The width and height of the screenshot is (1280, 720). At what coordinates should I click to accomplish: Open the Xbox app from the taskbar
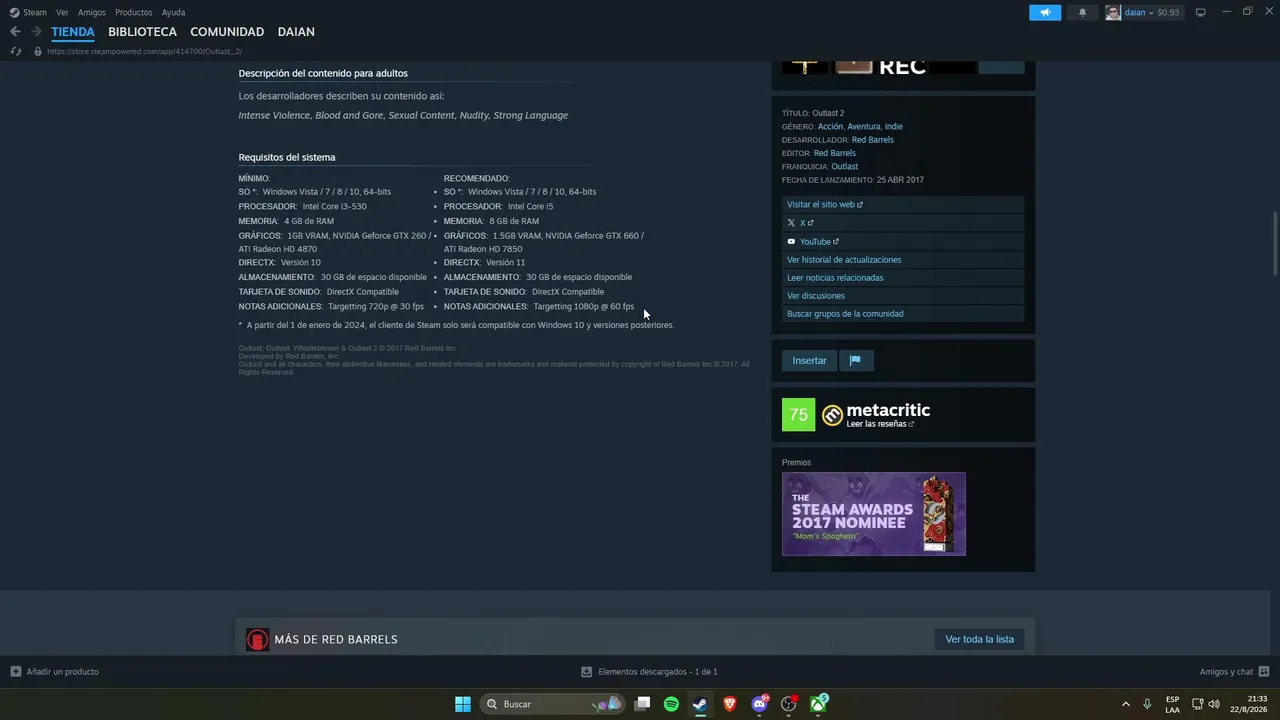click(818, 704)
